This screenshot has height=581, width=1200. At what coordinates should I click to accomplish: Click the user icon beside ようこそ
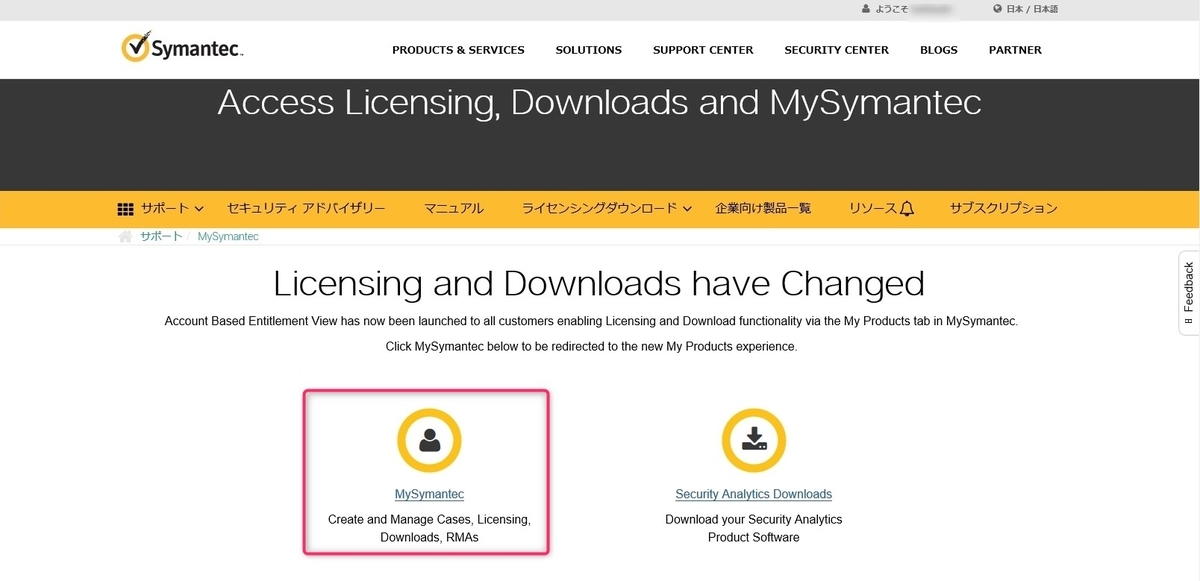(x=866, y=9)
